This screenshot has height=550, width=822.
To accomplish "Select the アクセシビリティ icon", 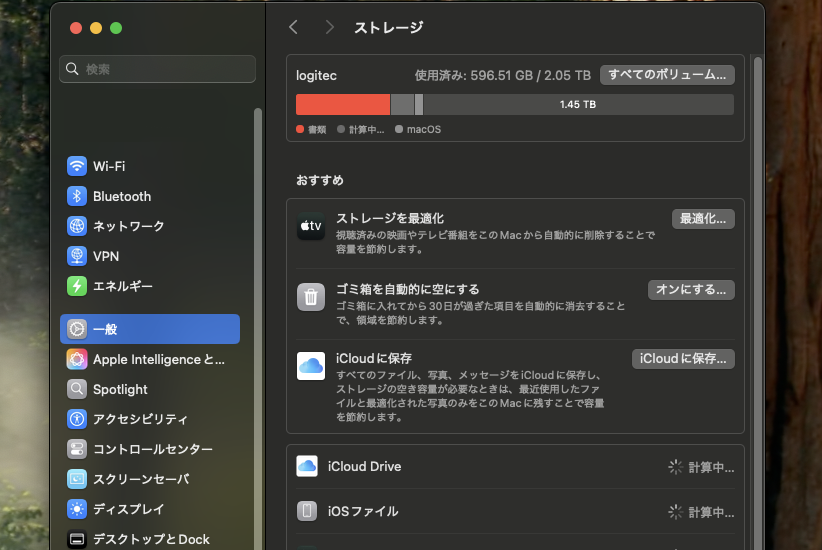I will pos(77,419).
